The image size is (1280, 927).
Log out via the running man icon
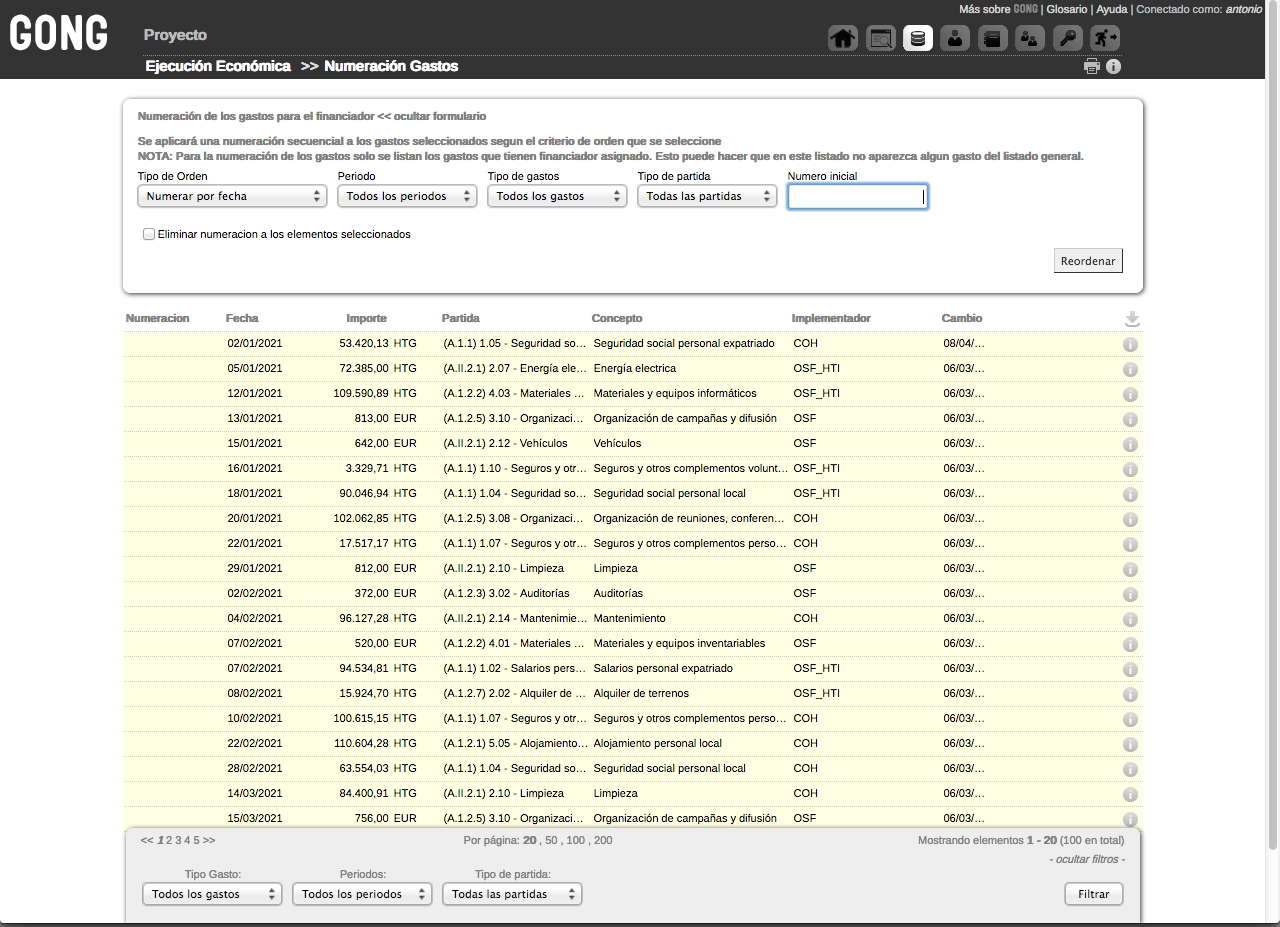[x=1105, y=39]
